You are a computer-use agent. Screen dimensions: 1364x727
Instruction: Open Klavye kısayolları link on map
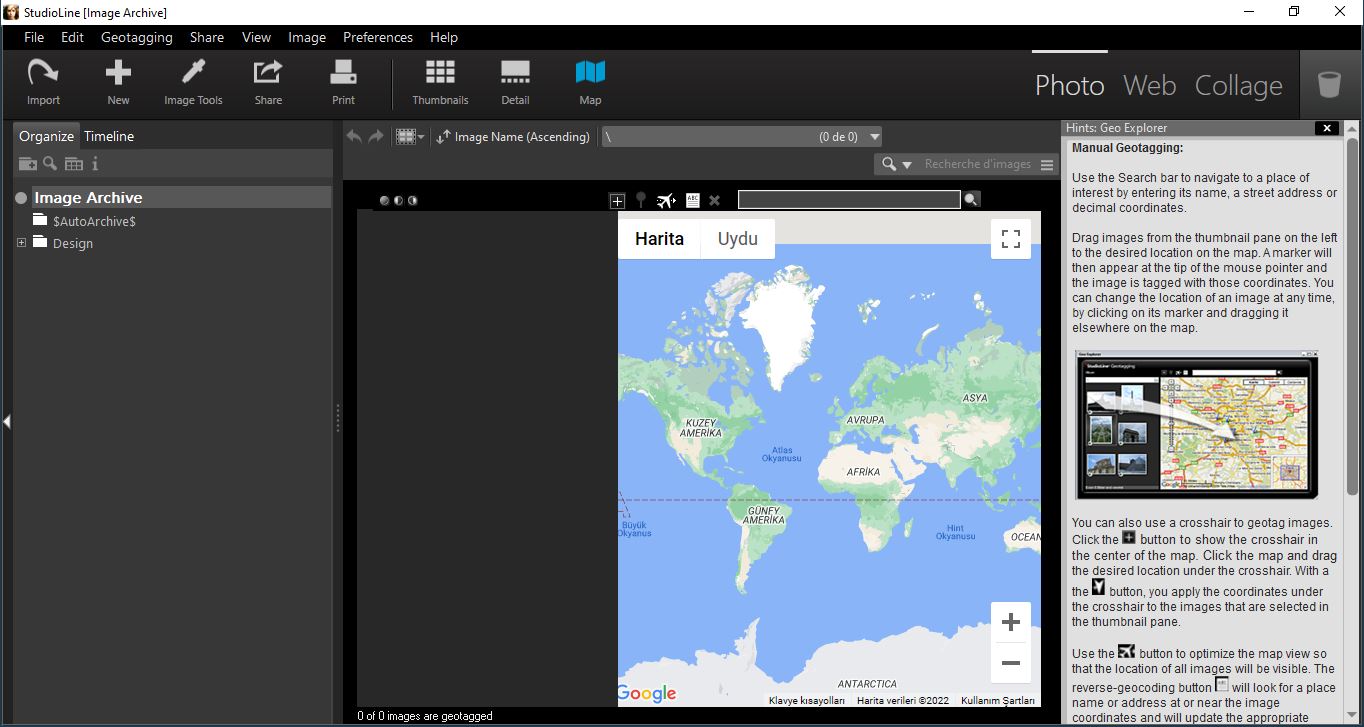807,701
